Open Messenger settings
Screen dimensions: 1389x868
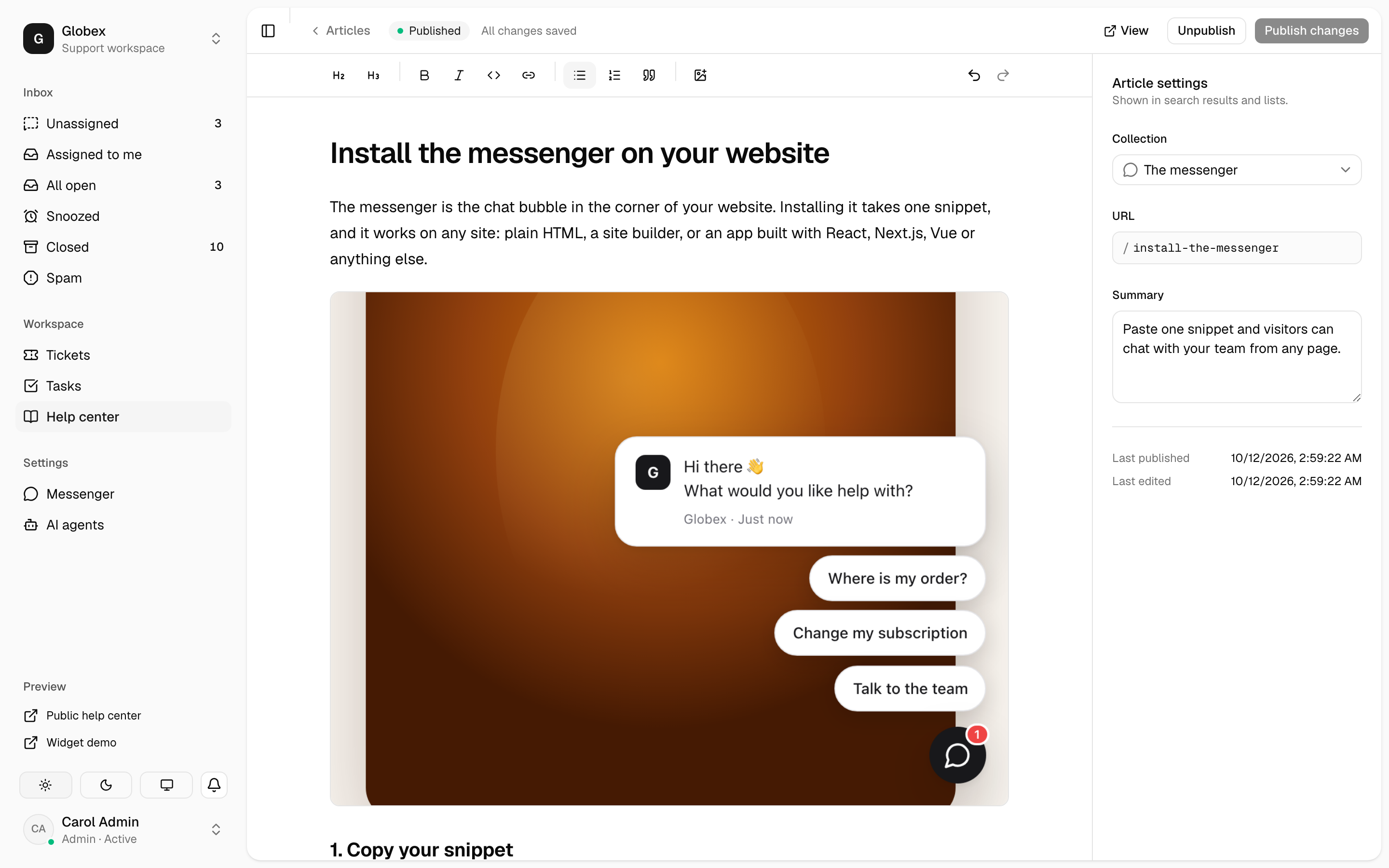click(x=123, y=494)
